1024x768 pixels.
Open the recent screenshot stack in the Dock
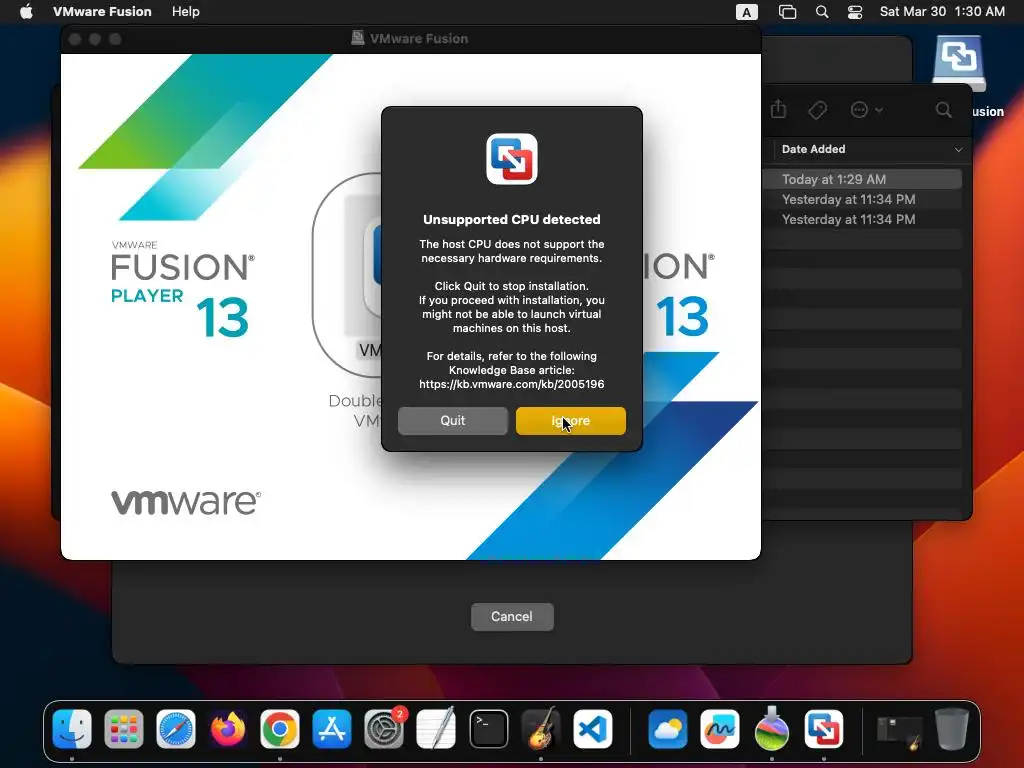pyautogui.click(x=899, y=730)
